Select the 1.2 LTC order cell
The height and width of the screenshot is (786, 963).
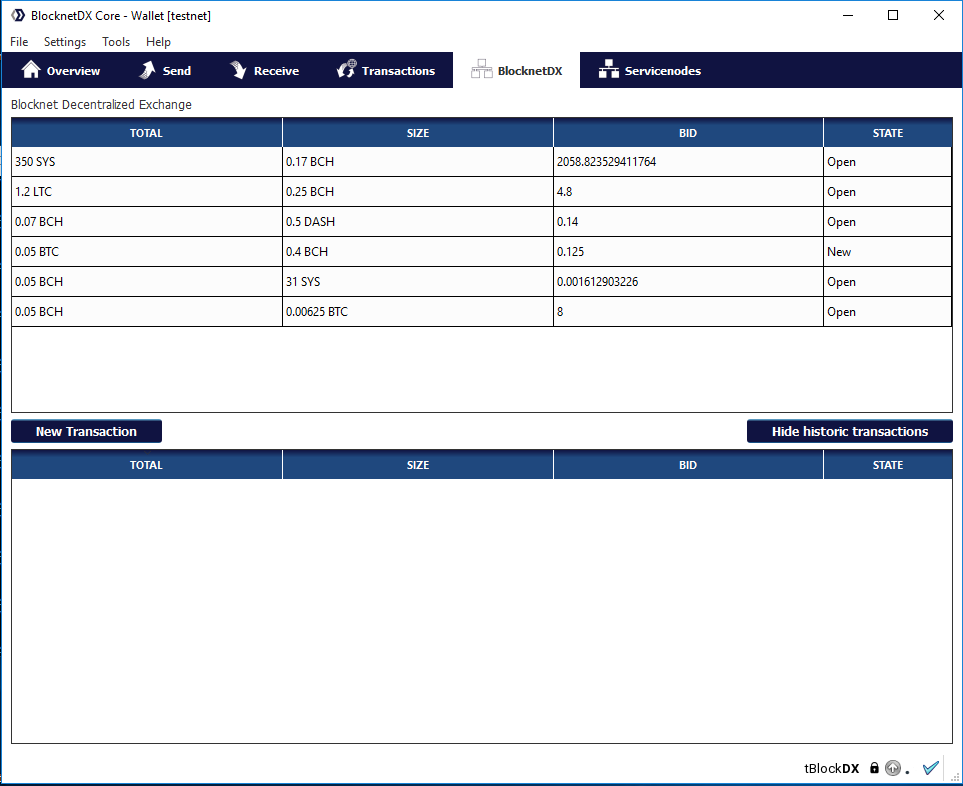pyautogui.click(x=147, y=192)
